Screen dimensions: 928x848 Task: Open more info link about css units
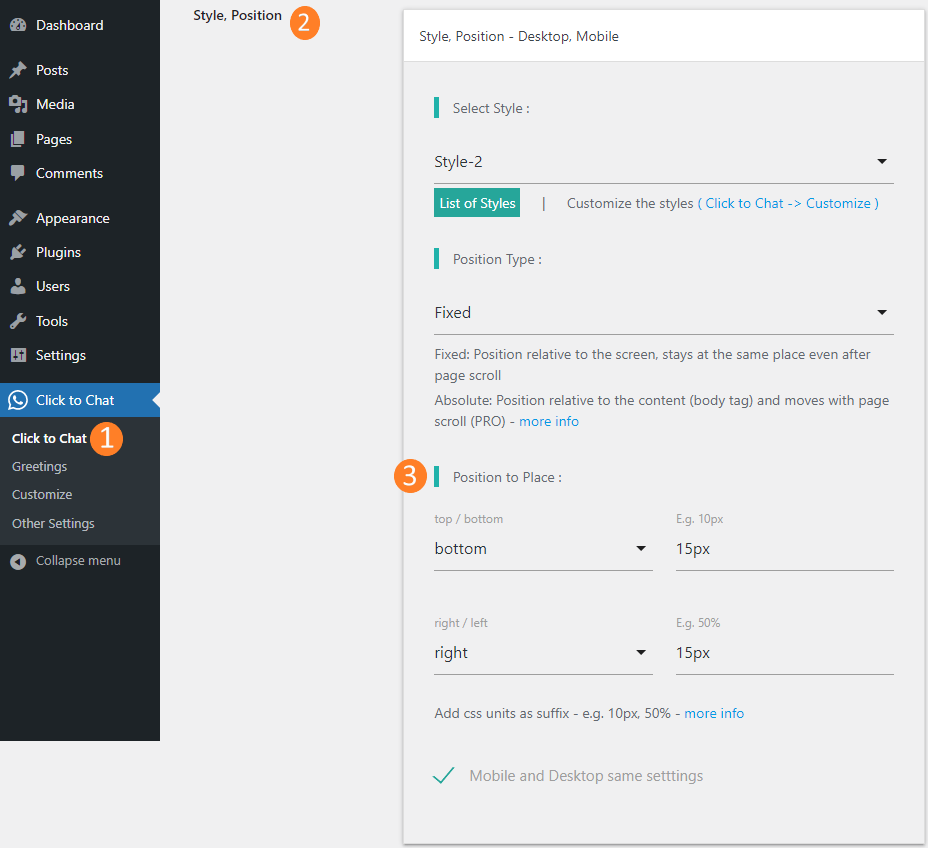pyautogui.click(x=714, y=713)
